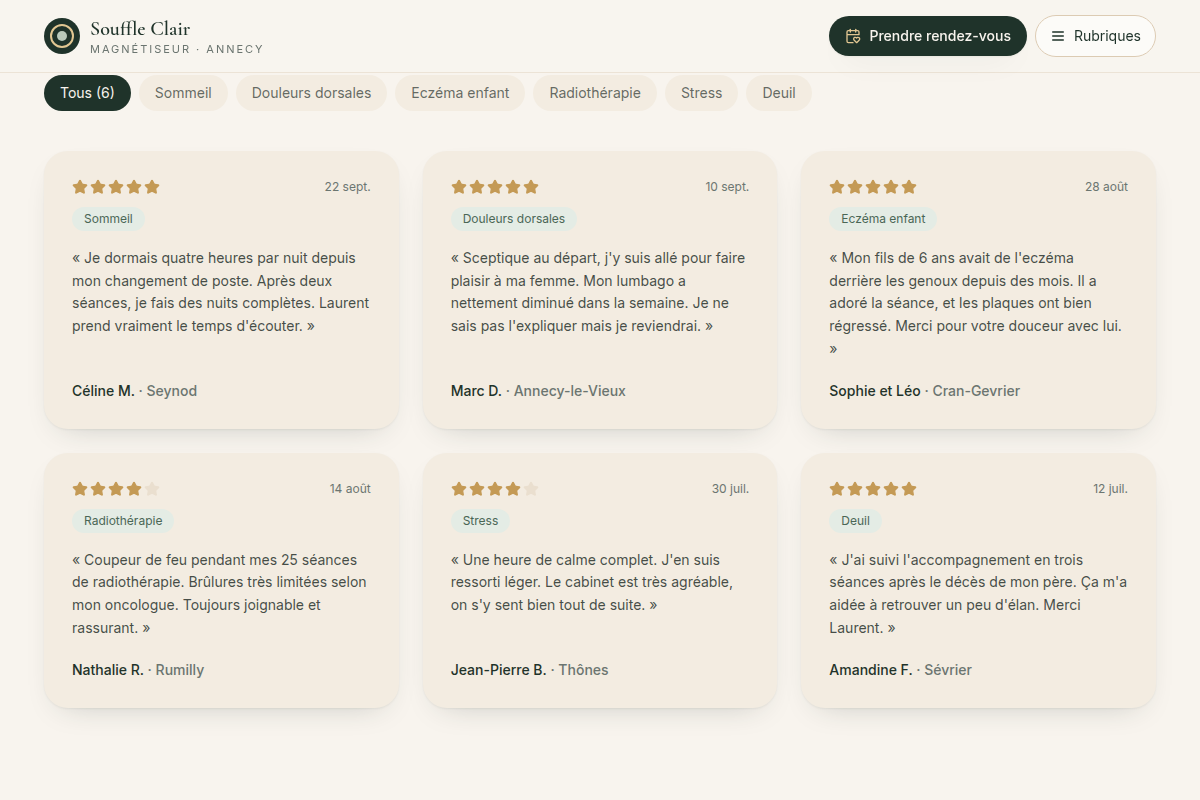Click the Deuil tag on Amandine's review

tap(856, 521)
